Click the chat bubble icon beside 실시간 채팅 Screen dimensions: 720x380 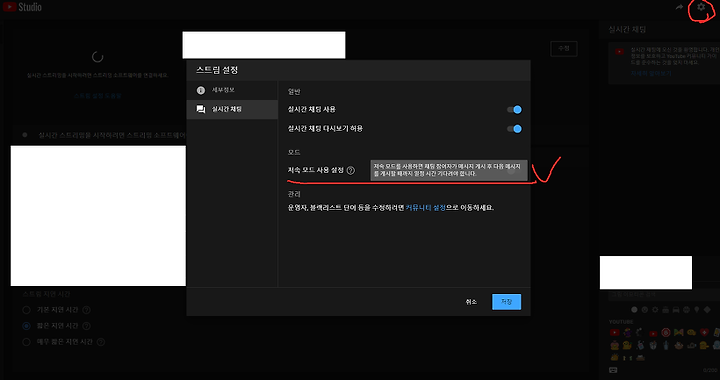click(201, 109)
